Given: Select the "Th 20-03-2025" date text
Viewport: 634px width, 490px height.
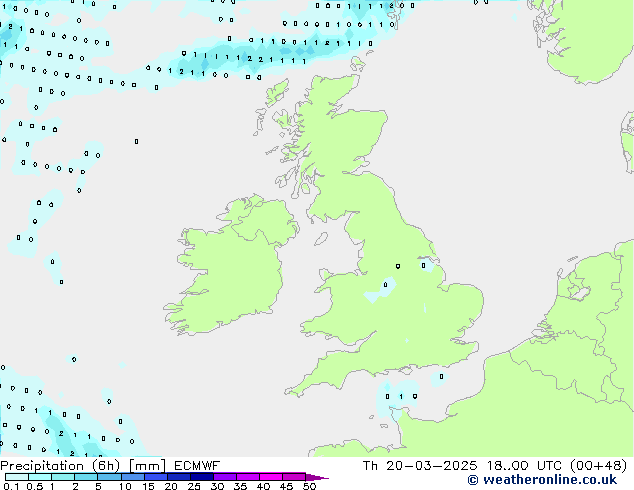Looking at the screenshot, I should [x=420, y=466].
